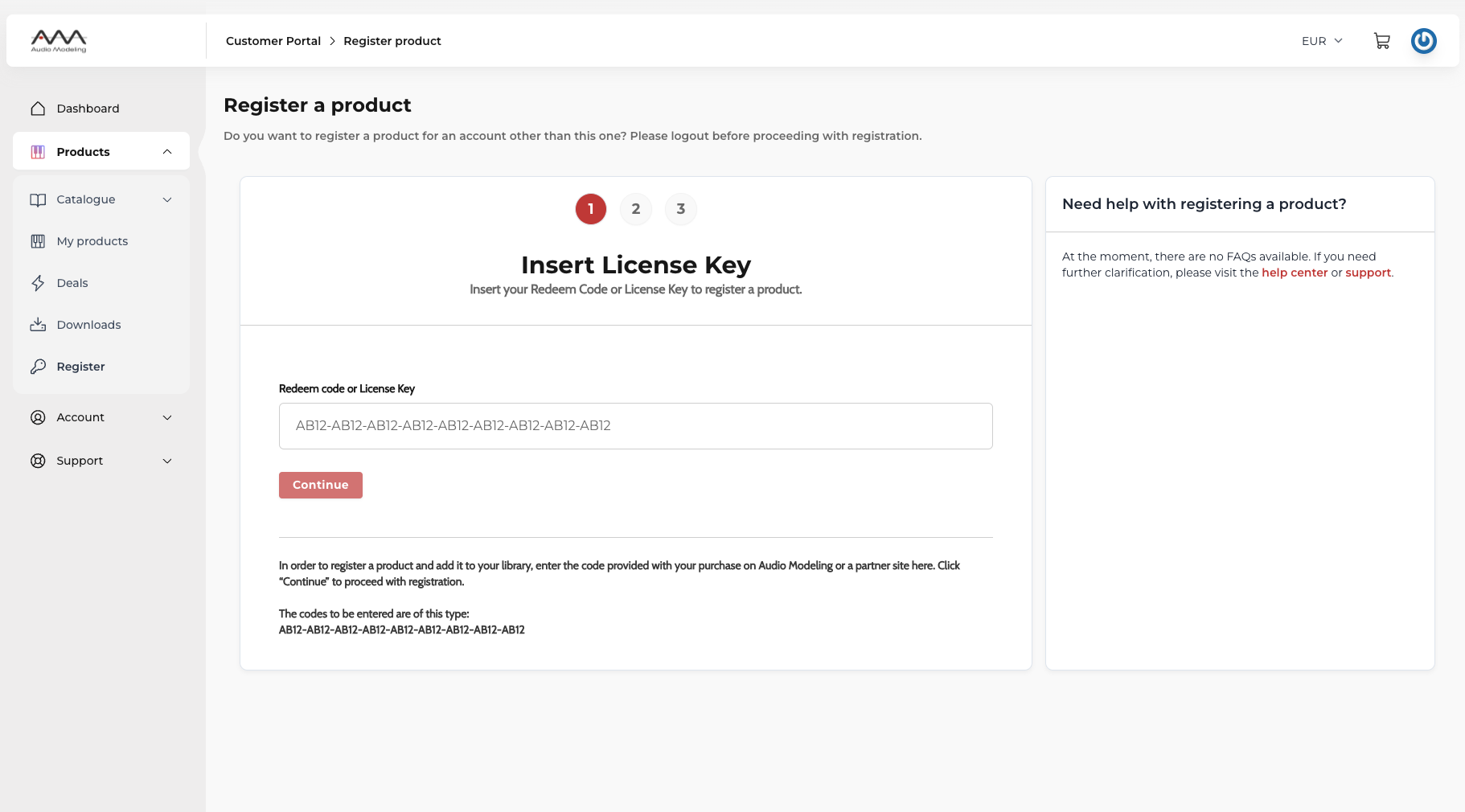This screenshot has width=1465, height=812.
Task: Click 'The codes to be entered are of this type:' text
Action: pyautogui.click(x=374, y=613)
